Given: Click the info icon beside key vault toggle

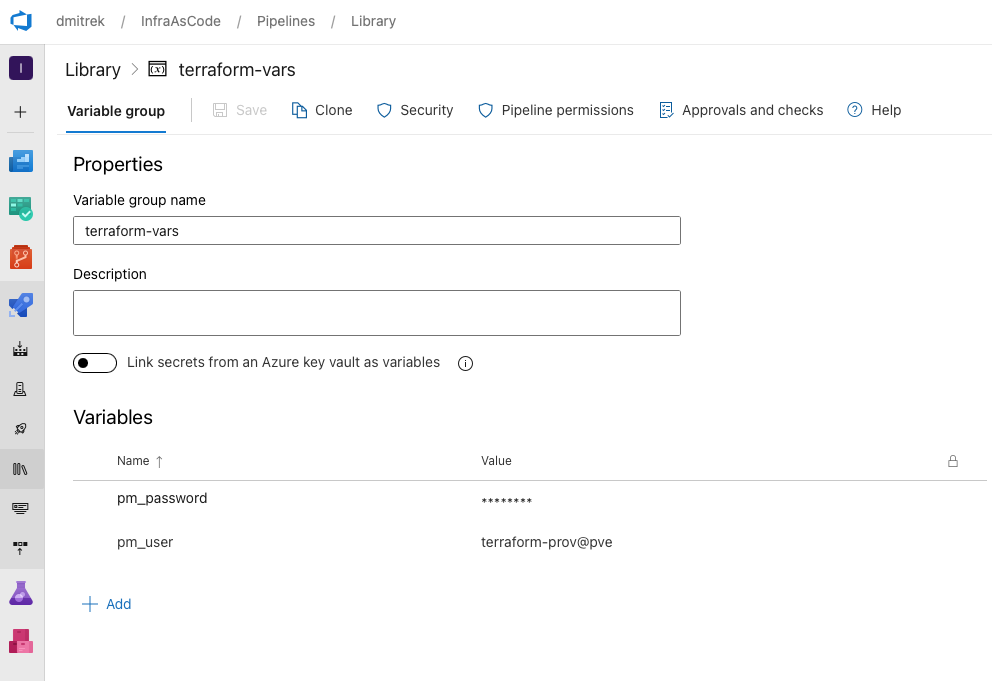Looking at the screenshot, I should pos(465,363).
